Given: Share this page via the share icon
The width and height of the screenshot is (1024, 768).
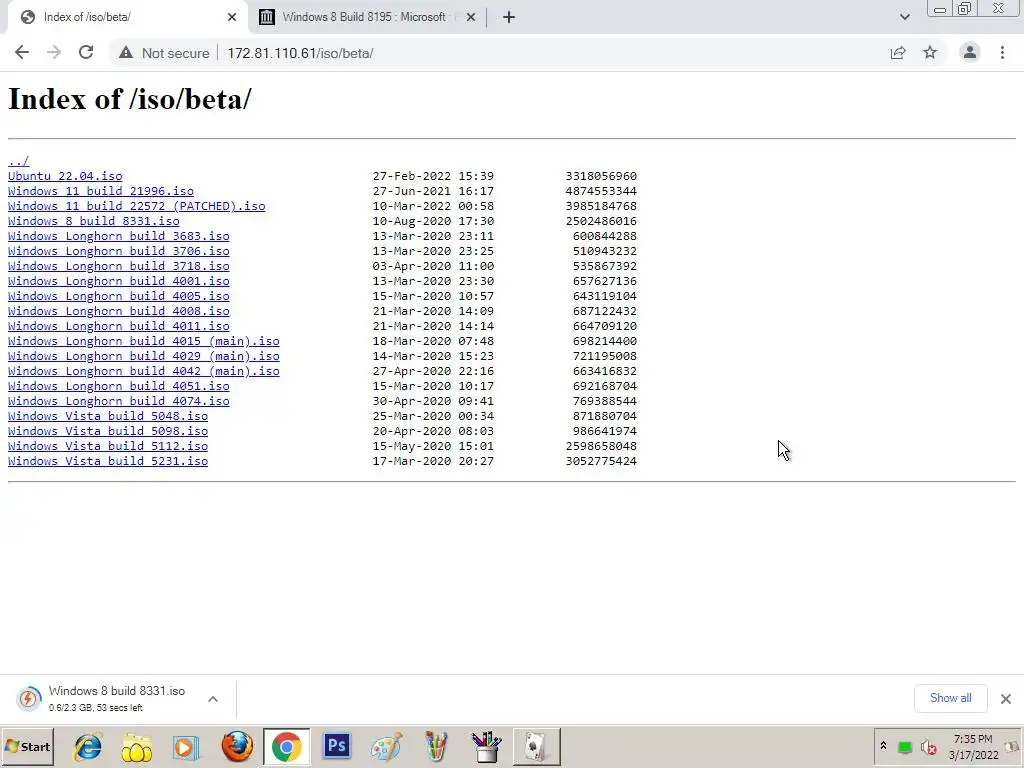Looking at the screenshot, I should click(898, 53).
